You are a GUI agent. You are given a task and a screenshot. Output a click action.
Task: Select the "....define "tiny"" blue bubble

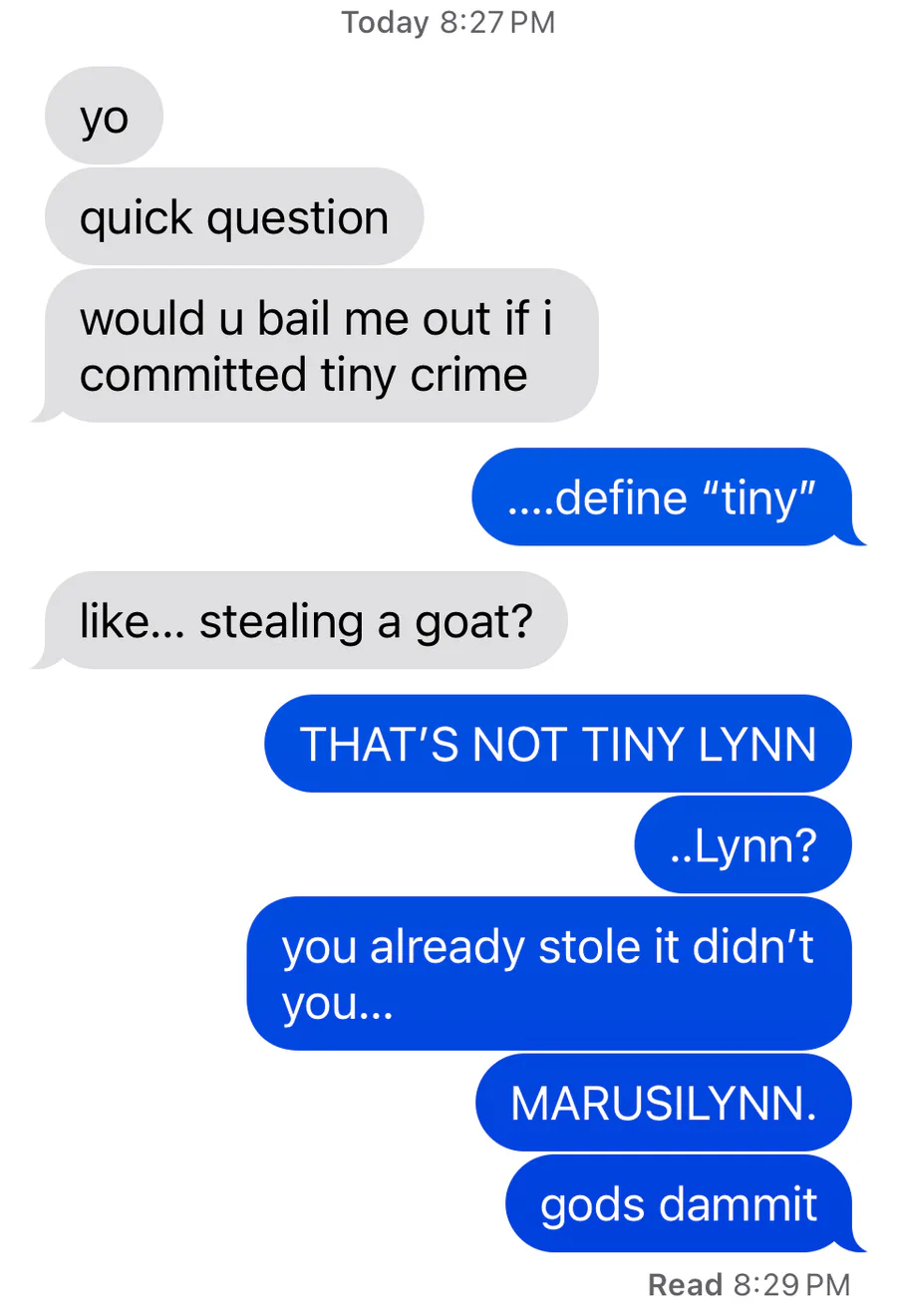669,497
